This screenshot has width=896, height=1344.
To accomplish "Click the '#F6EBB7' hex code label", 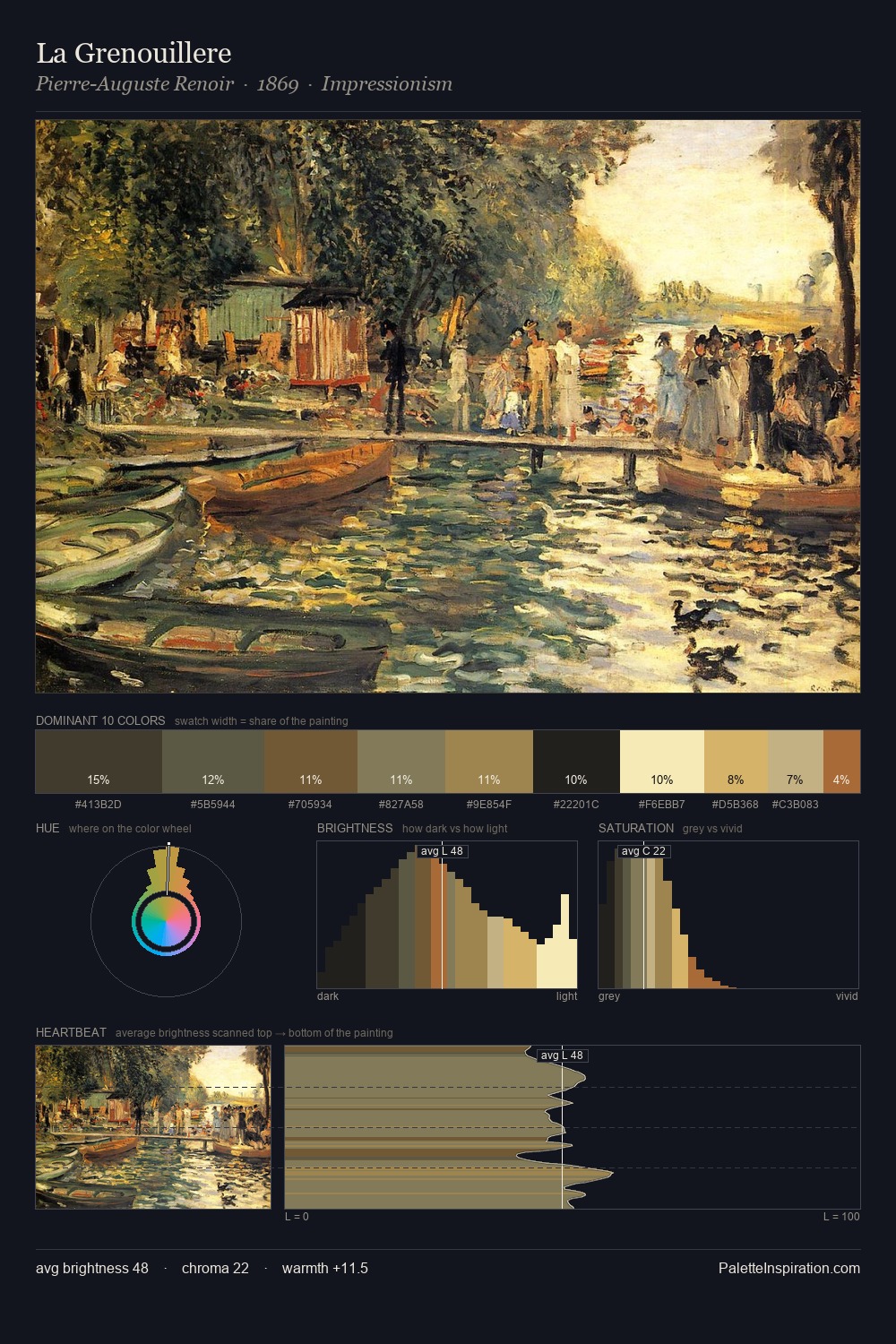I will 662,805.
